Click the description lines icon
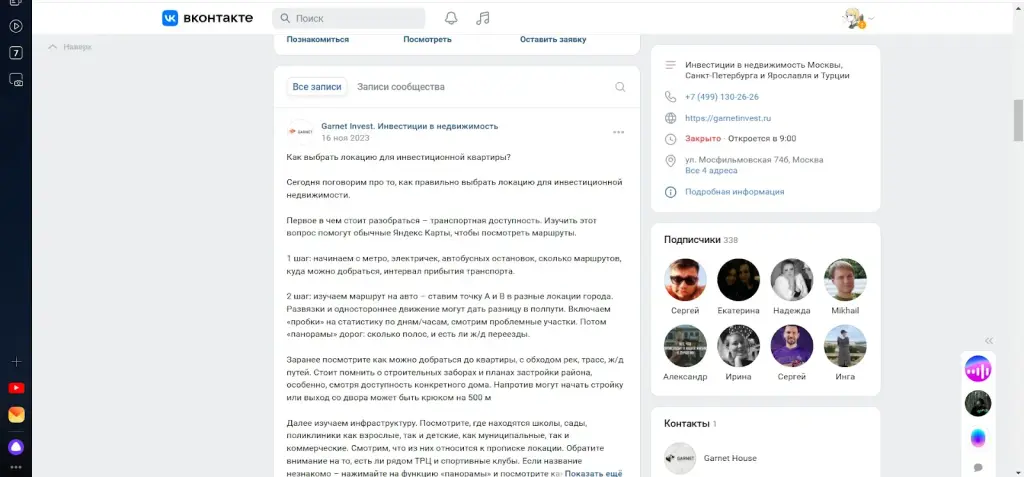The height and width of the screenshot is (477, 1024). (x=670, y=65)
